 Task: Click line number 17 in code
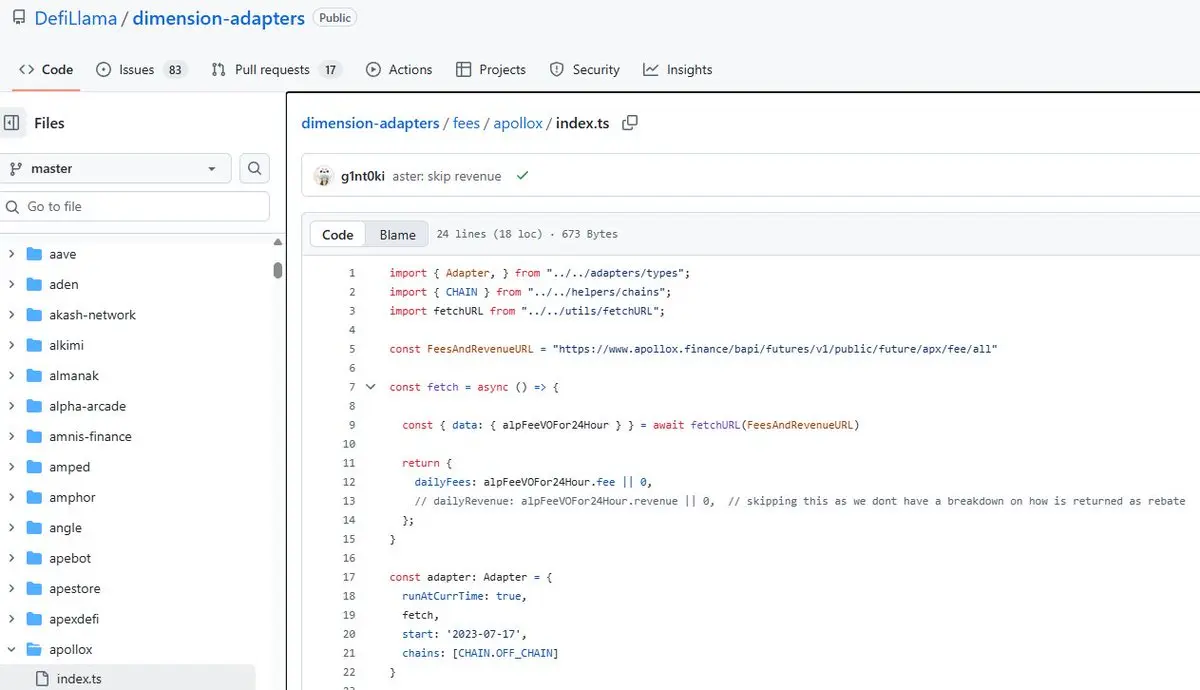pos(349,577)
